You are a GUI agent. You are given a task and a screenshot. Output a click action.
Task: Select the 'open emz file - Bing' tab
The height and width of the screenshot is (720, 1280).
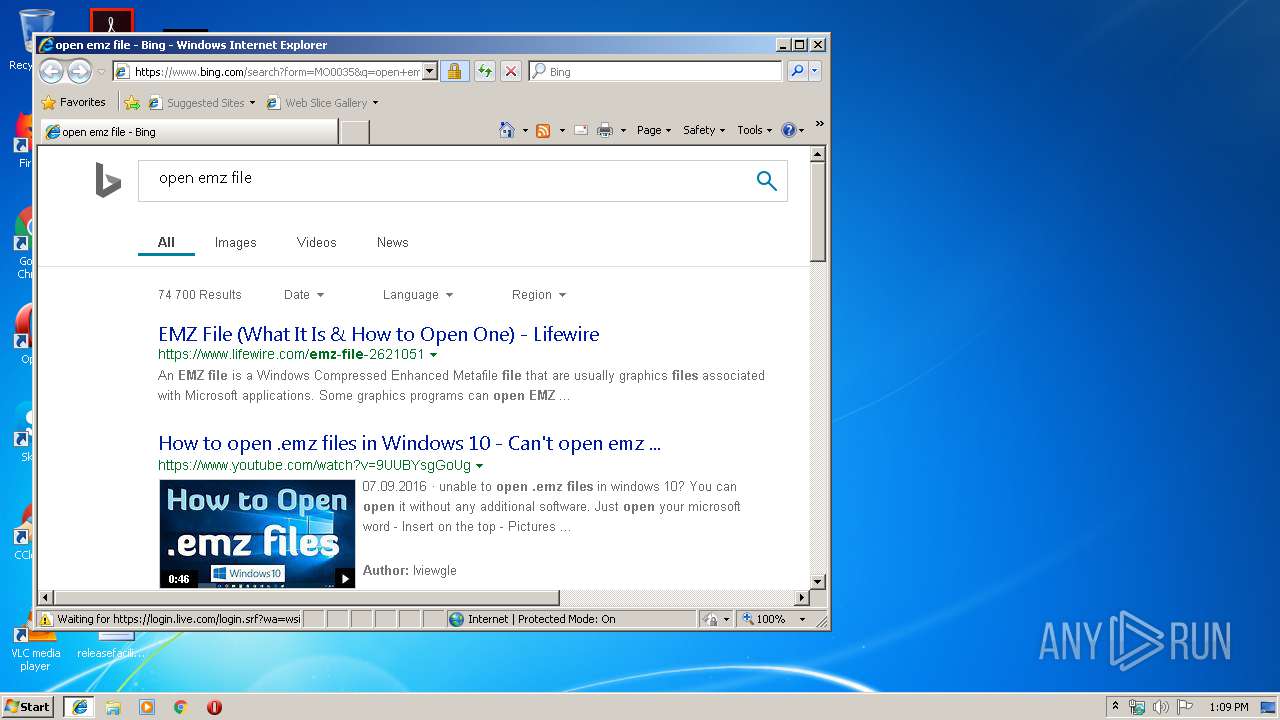tap(190, 131)
